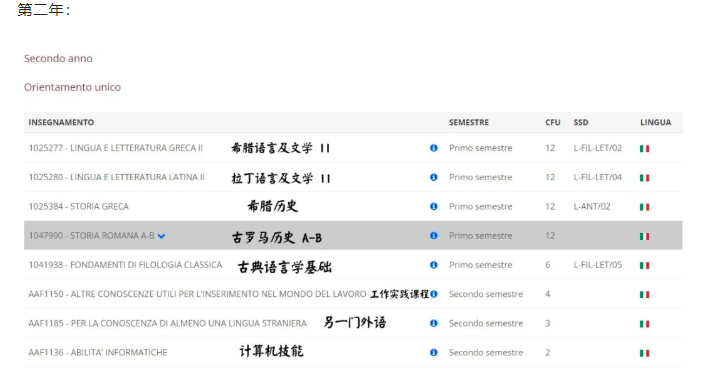
Task: Click CFU value 6 for Filologia Classica
Action: pyautogui.click(x=547, y=265)
